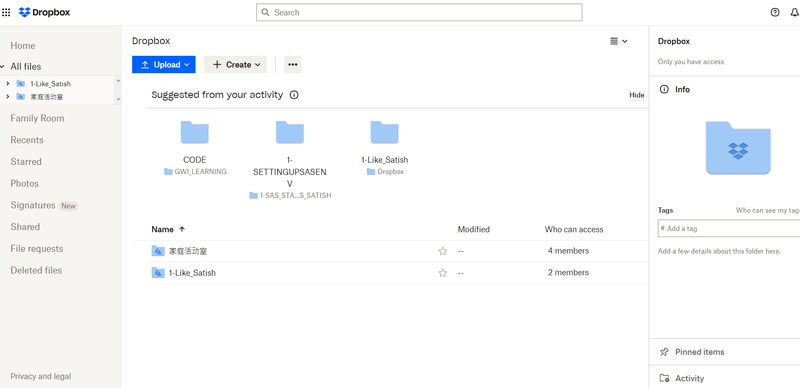This screenshot has height=388, width=800.
Task: Click the Info circle icon in details pane
Action: 664,89
